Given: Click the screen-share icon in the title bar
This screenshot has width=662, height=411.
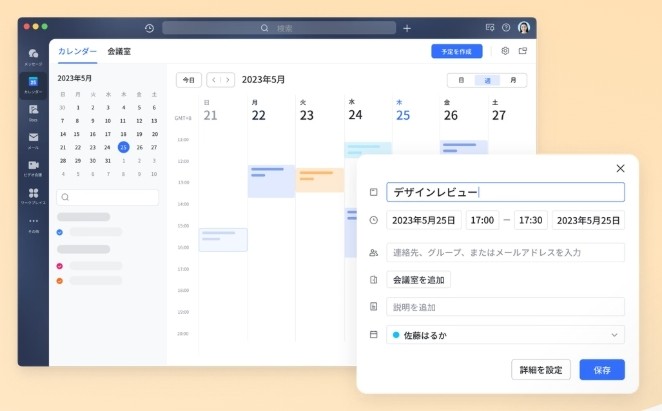Looking at the screenshot, I should point(490,27).
